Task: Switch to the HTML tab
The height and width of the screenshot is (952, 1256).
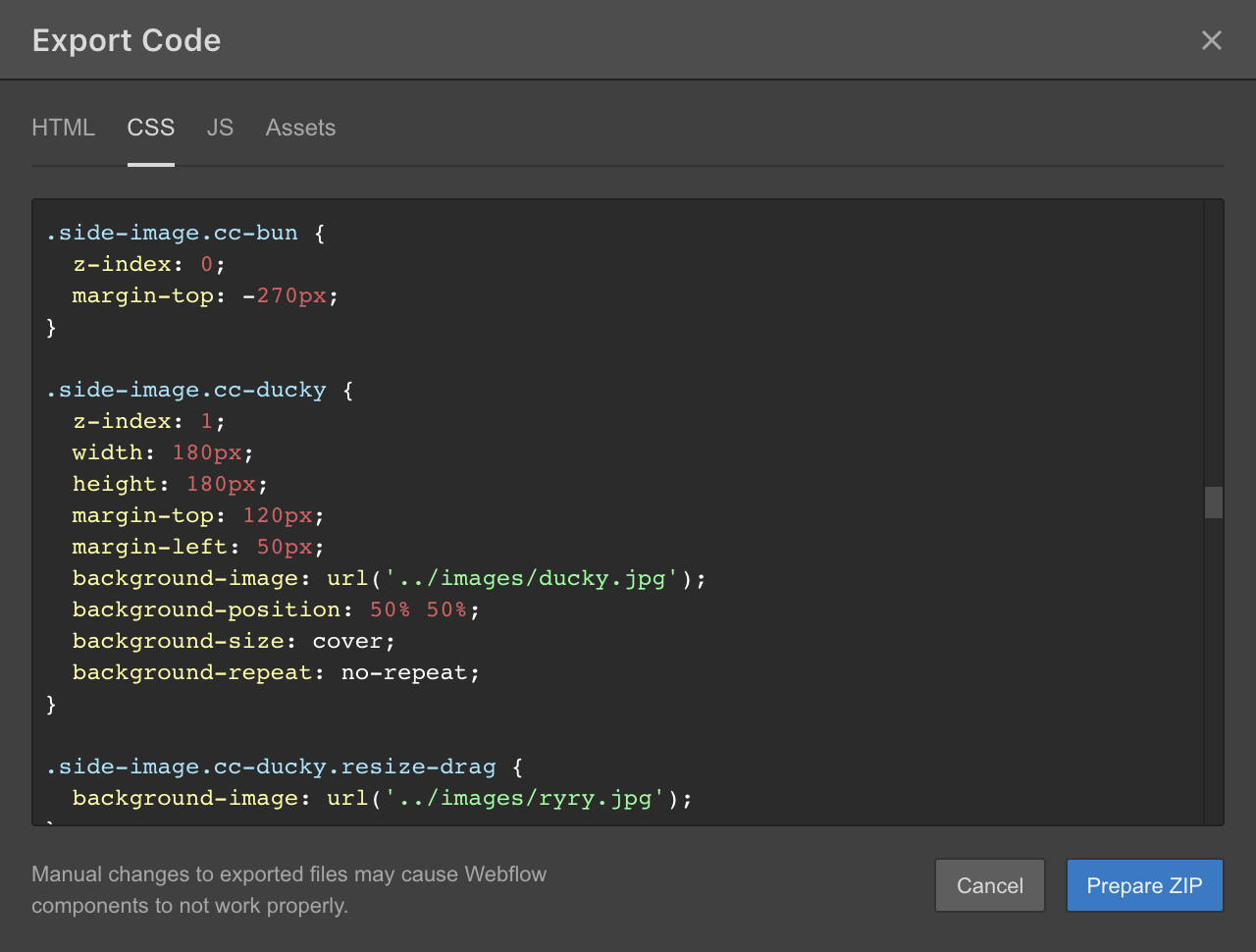Action: point(63,128)
